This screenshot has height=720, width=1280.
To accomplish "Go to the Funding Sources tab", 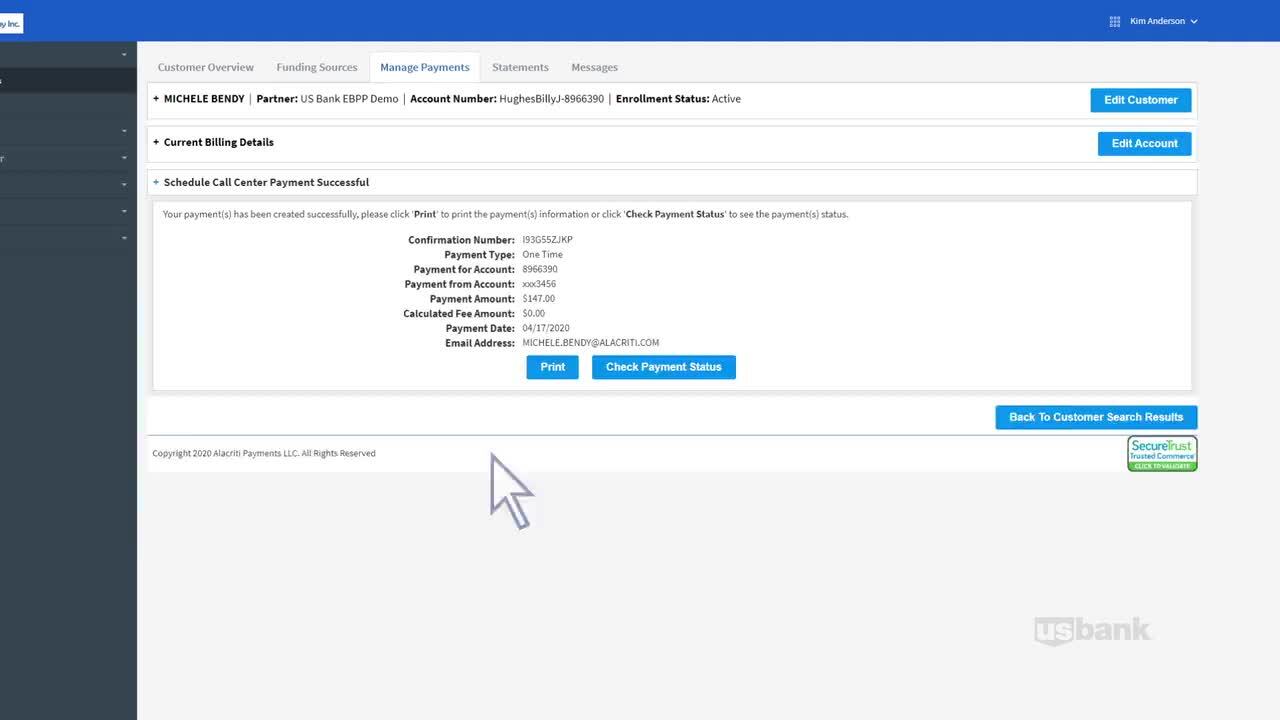I will [x=316, y=67].
